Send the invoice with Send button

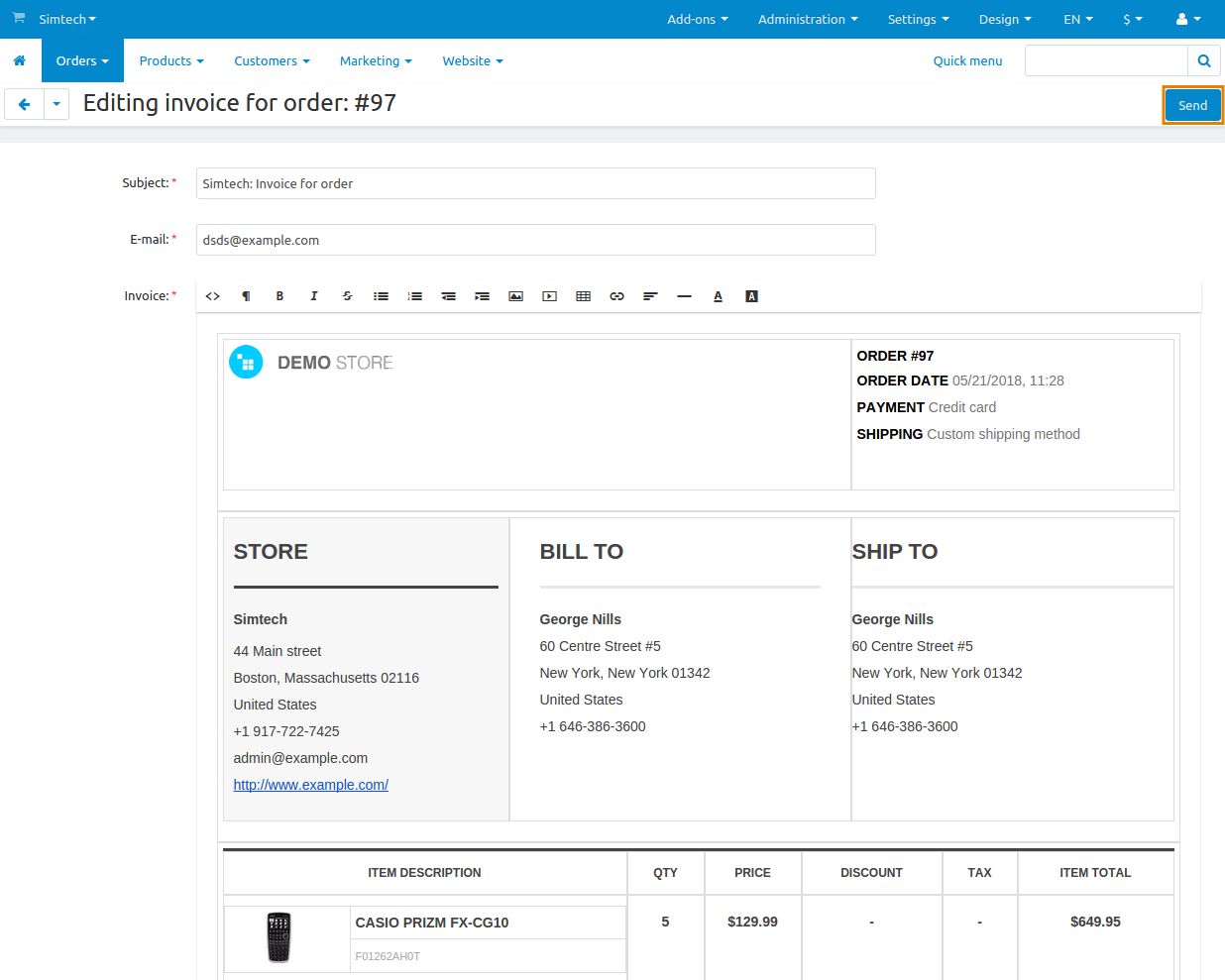[1193, 105]
